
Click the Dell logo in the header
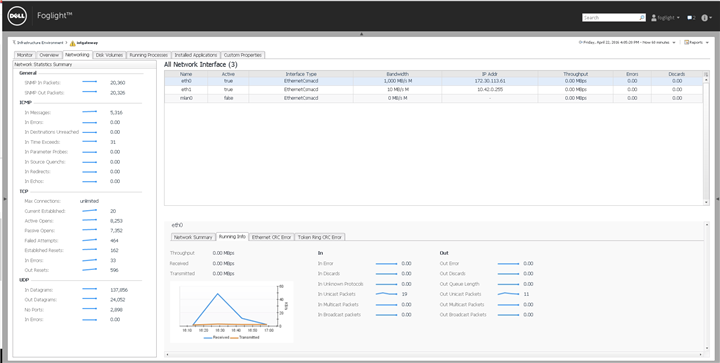coord(18,17)
